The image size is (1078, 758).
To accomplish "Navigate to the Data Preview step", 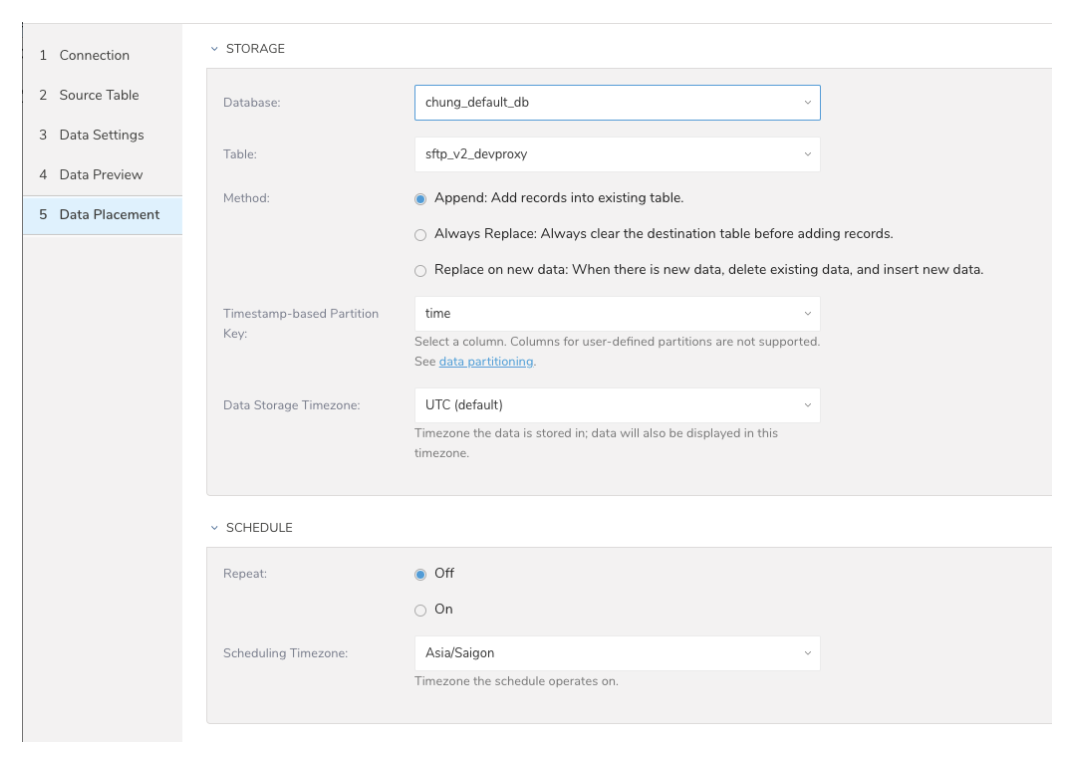I will [x=100, y=175].
